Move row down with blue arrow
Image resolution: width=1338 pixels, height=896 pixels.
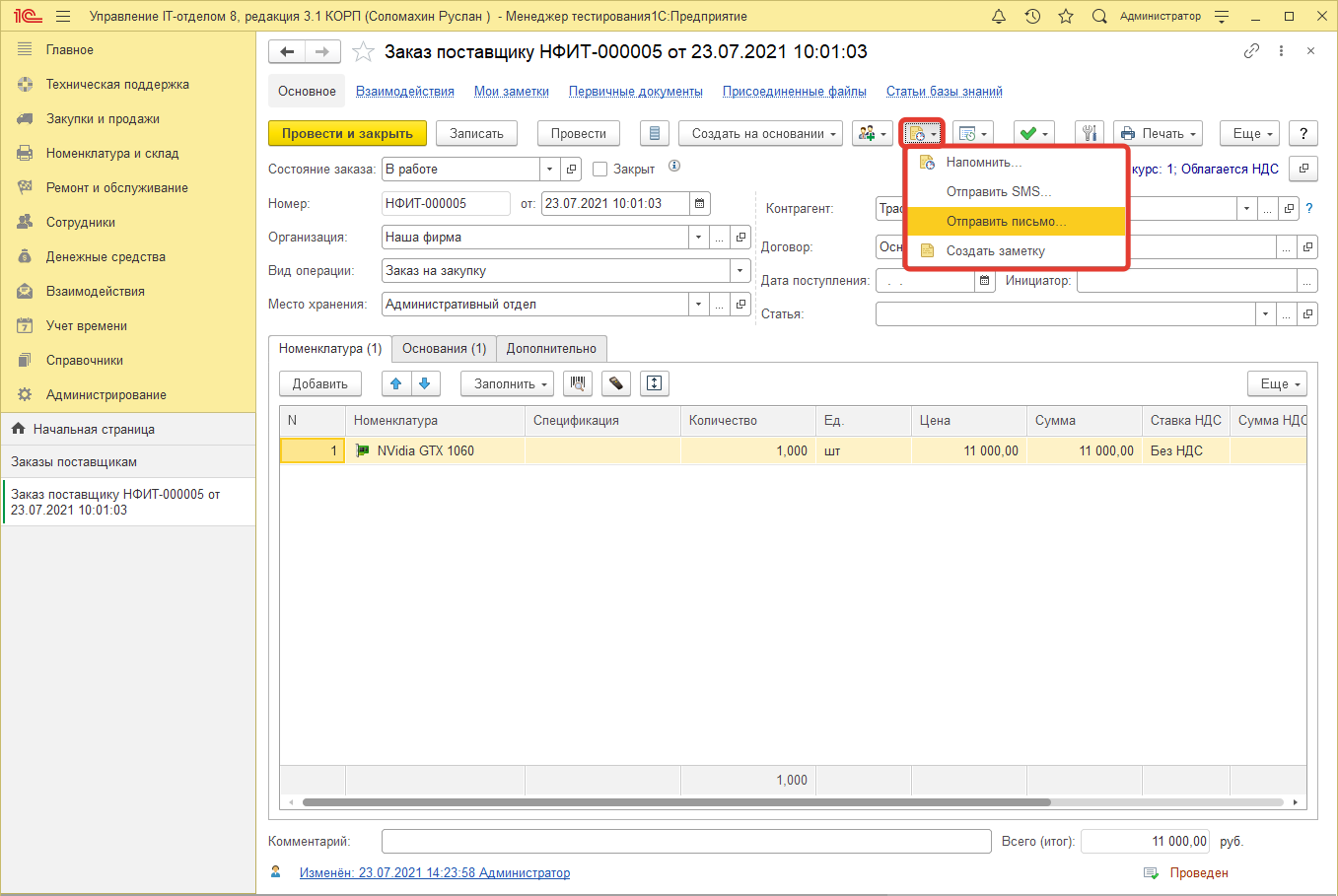coord(425,383)
